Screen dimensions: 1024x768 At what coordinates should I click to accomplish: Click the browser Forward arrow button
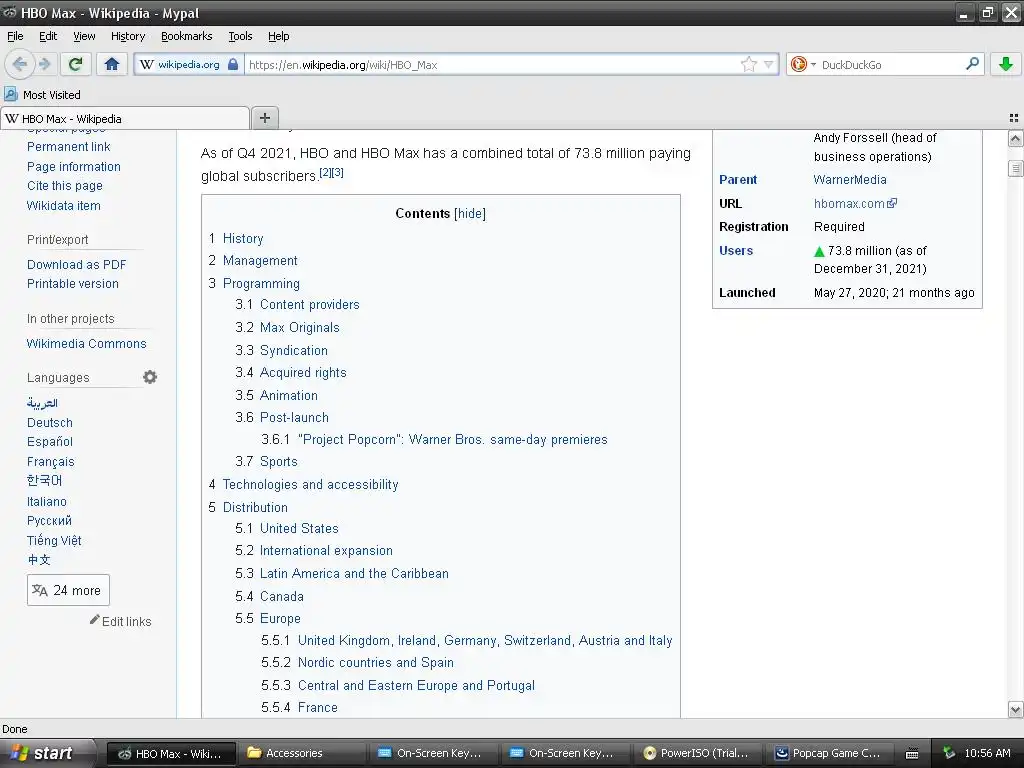[44, 64]
